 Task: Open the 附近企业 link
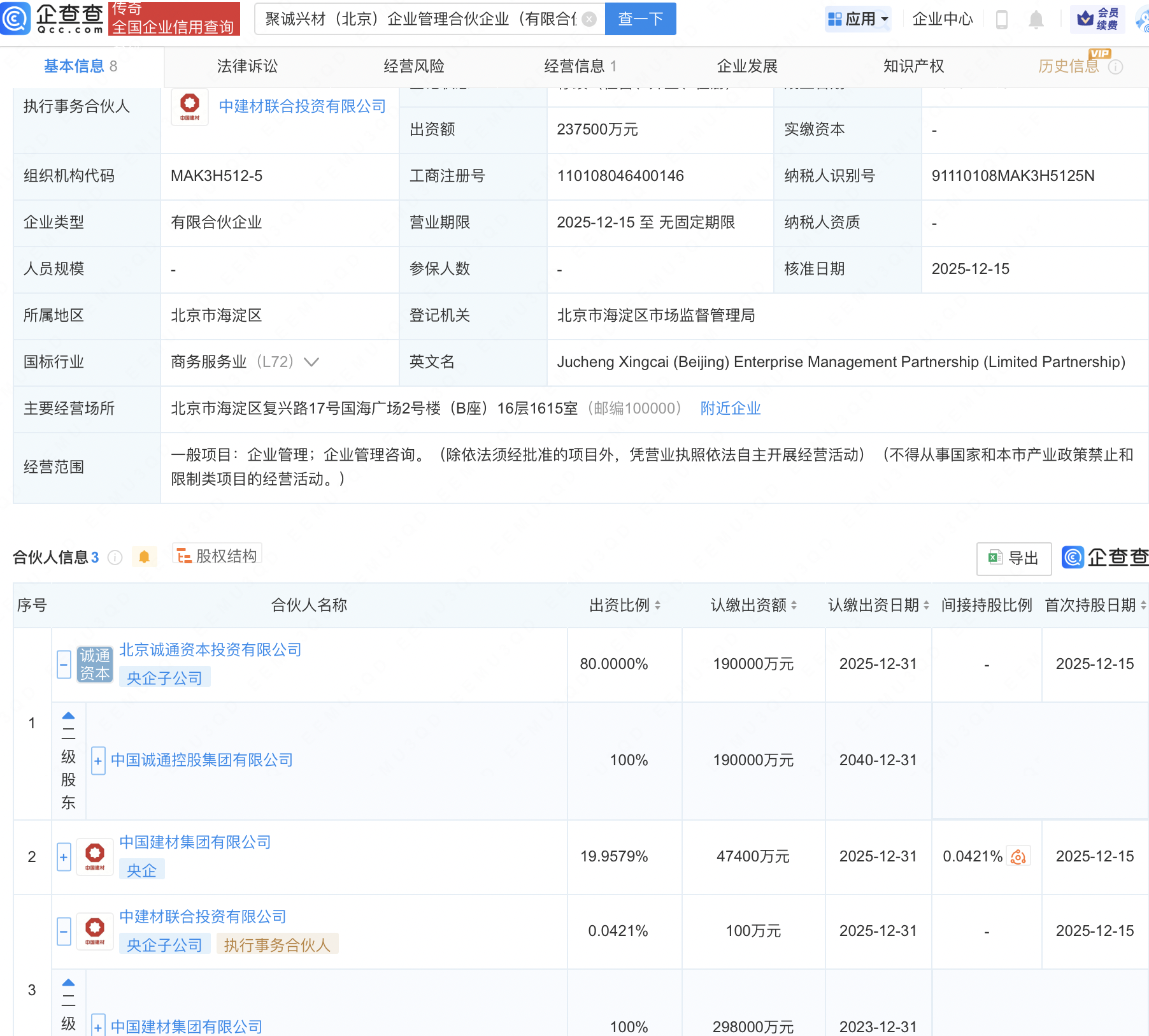731,408
